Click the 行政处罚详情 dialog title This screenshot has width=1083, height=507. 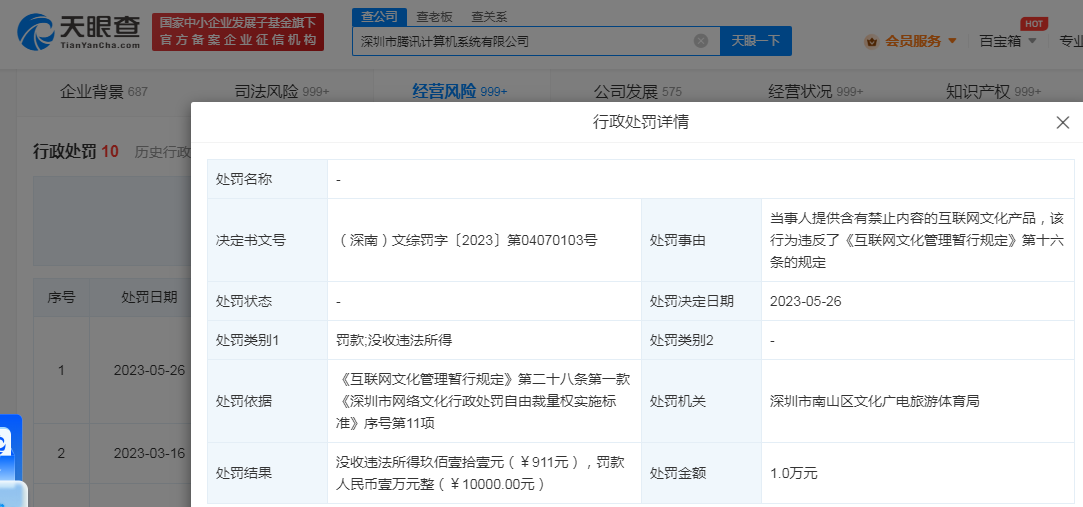point(640,123)
